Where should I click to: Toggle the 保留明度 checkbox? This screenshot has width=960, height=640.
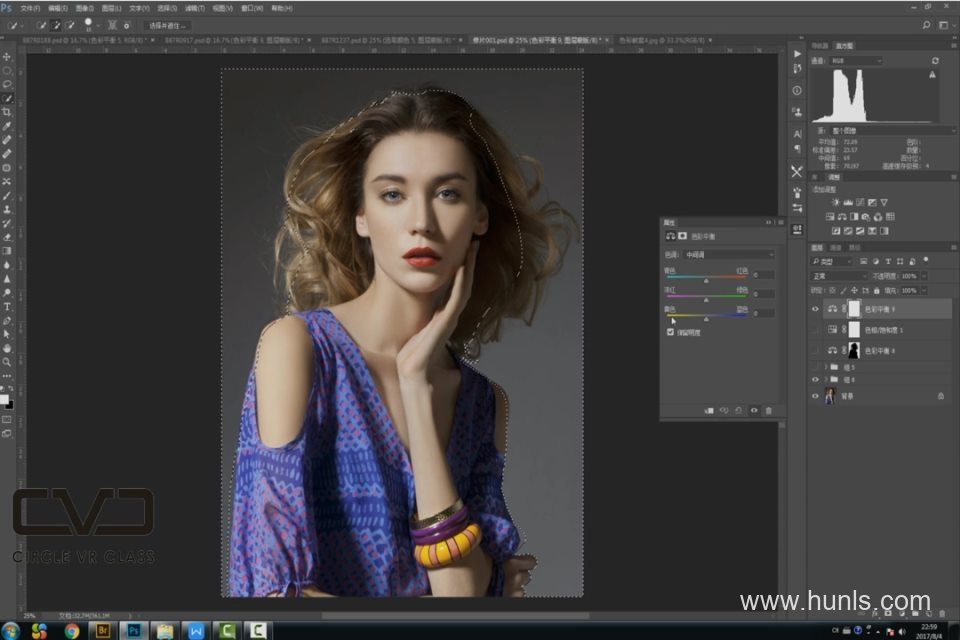coord(671,332)
